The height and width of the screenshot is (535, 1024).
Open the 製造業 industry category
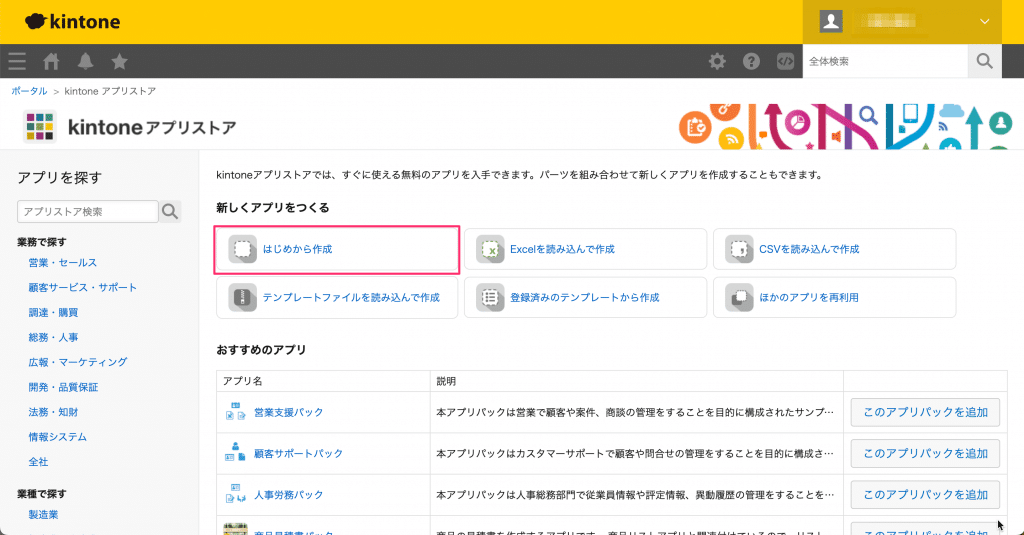[x=43, y=515]
